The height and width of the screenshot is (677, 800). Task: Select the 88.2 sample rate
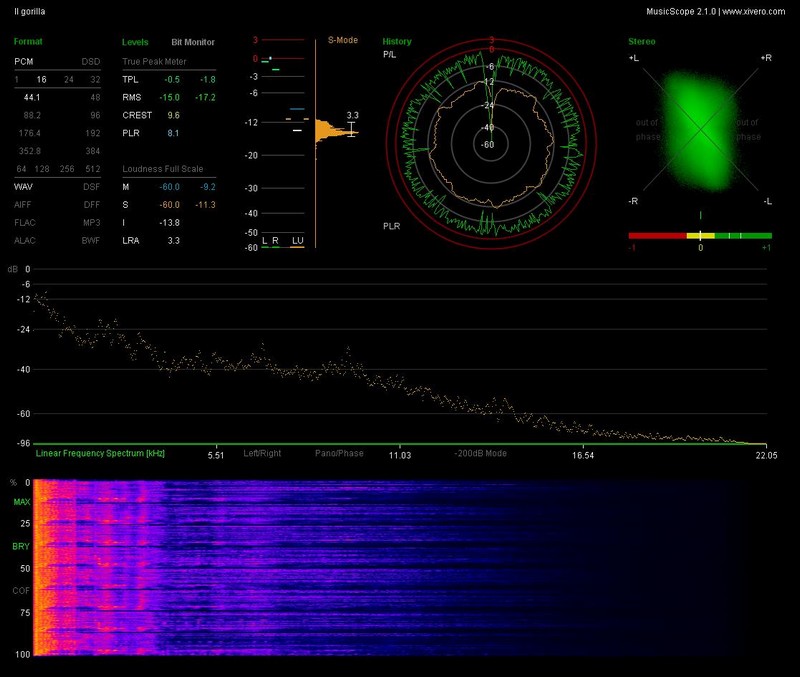pos(32,115)
